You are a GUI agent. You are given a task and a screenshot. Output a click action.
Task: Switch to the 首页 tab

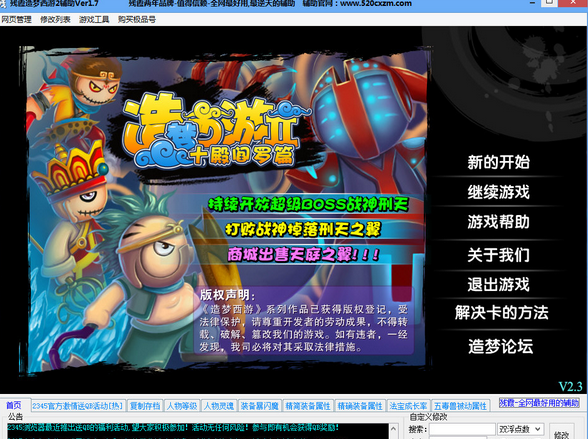pyautogui.click(x=14, y=405)
